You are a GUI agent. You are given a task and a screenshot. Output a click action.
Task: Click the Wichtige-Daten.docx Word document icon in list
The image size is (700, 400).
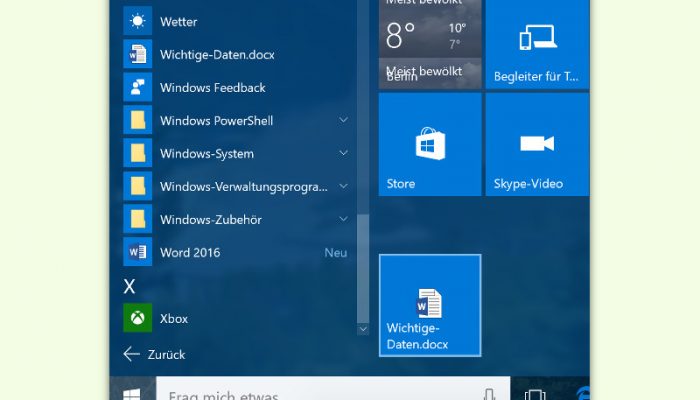click(x=138, y=54)
